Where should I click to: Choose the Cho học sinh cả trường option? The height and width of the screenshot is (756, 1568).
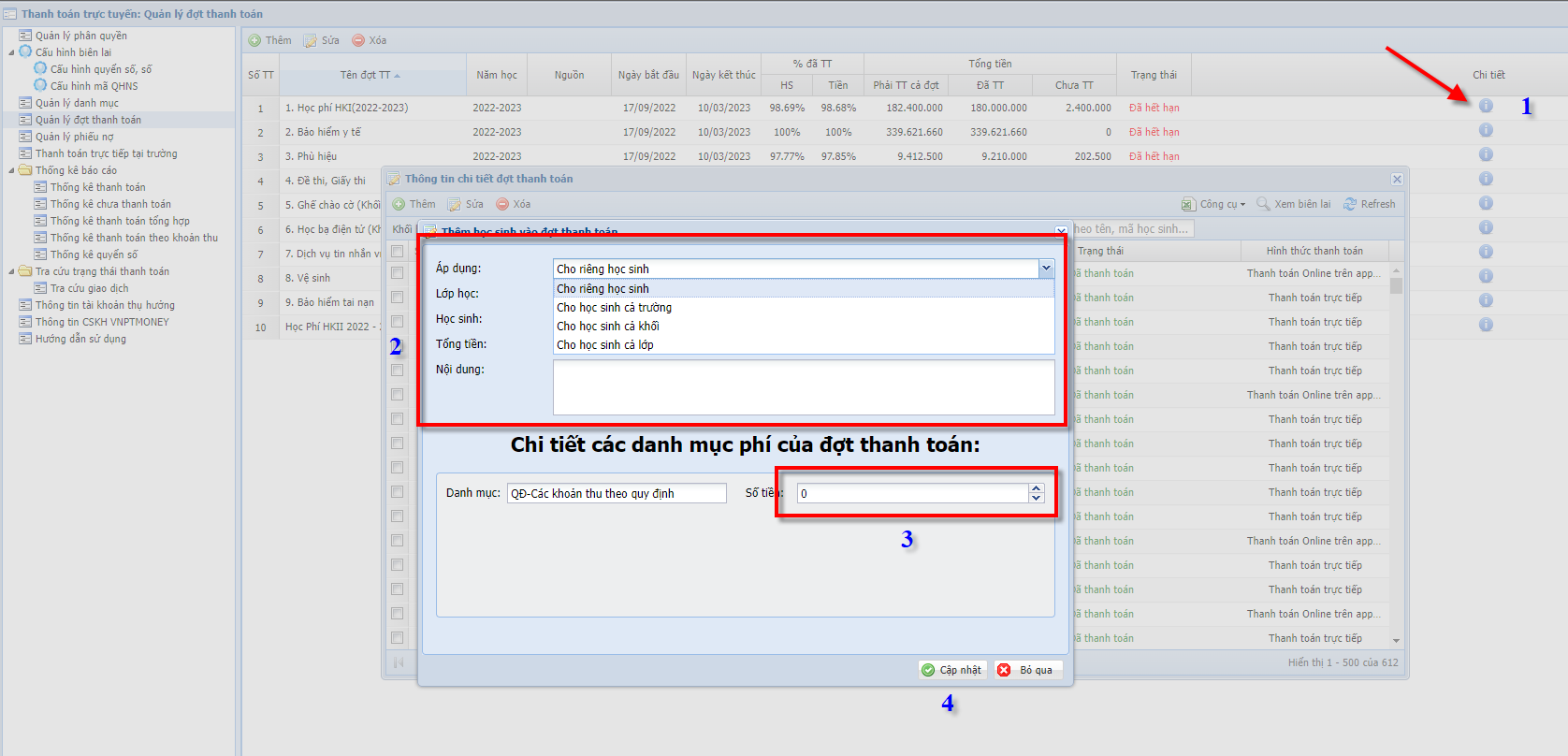(614, 308)
